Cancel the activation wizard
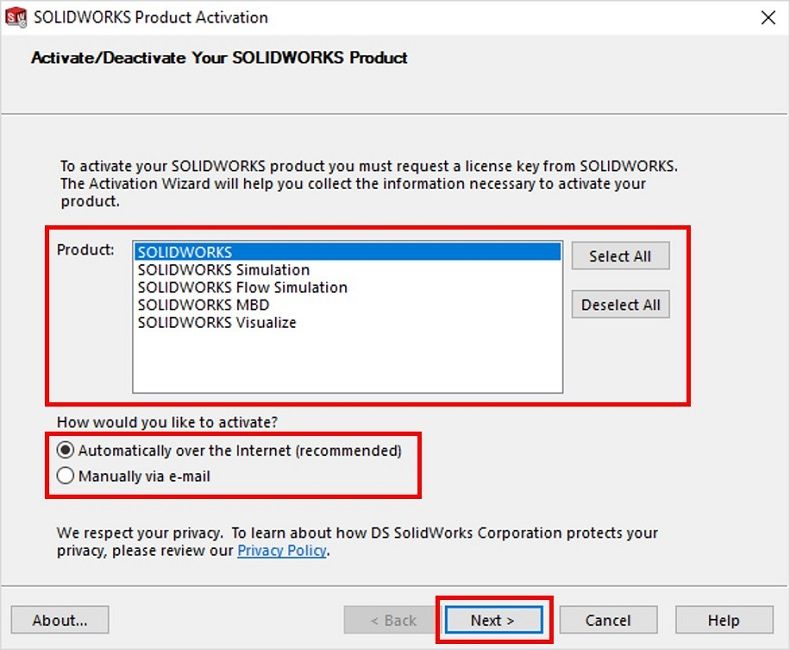 (608, 620)
